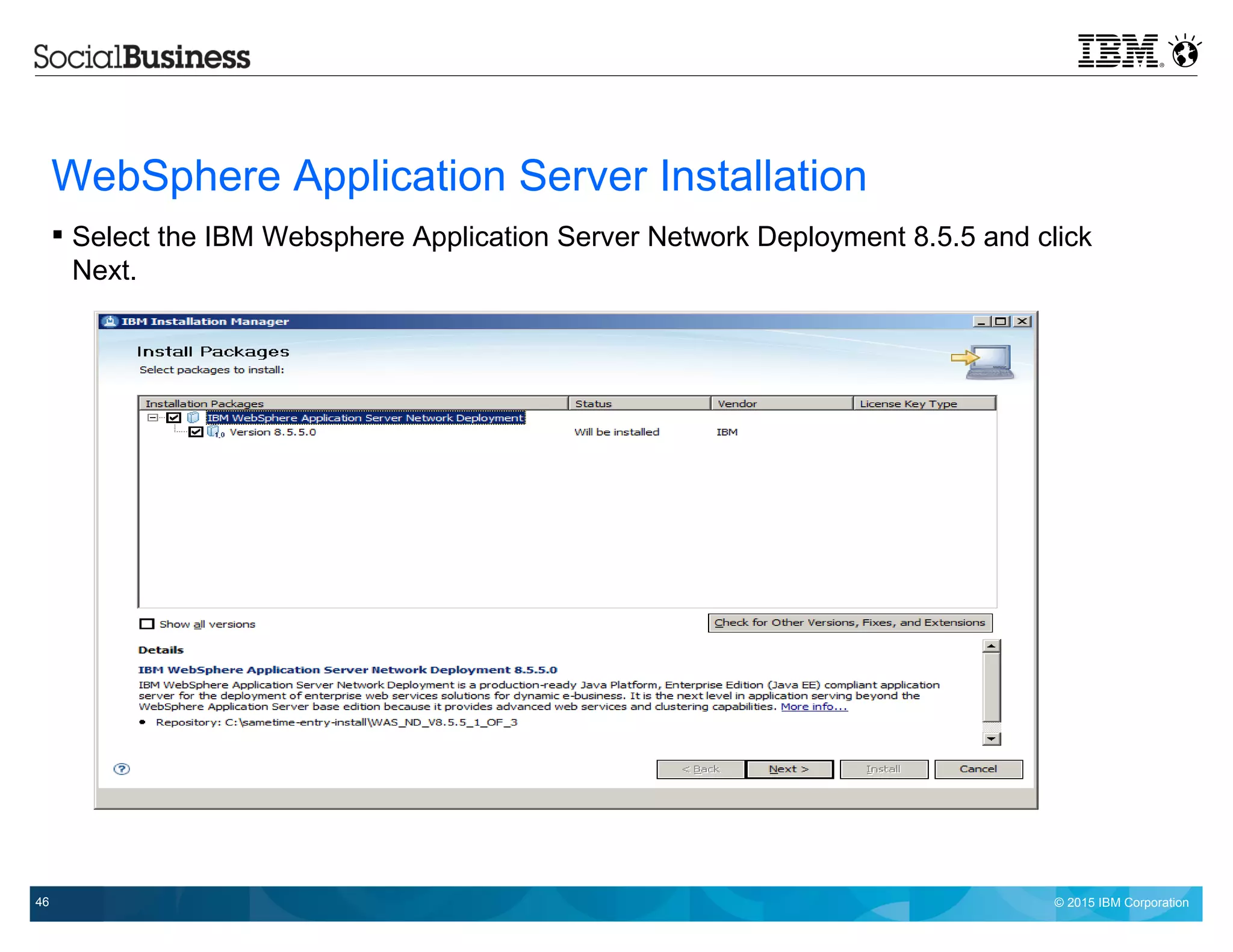
Task: Click the Vendor column header
Action: (782, 403)
